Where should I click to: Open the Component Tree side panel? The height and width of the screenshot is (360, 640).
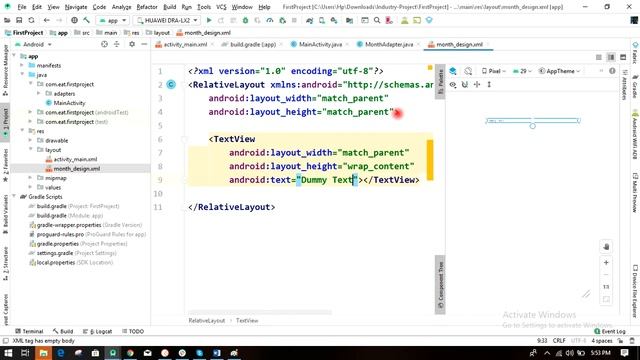tap(440, 285)
